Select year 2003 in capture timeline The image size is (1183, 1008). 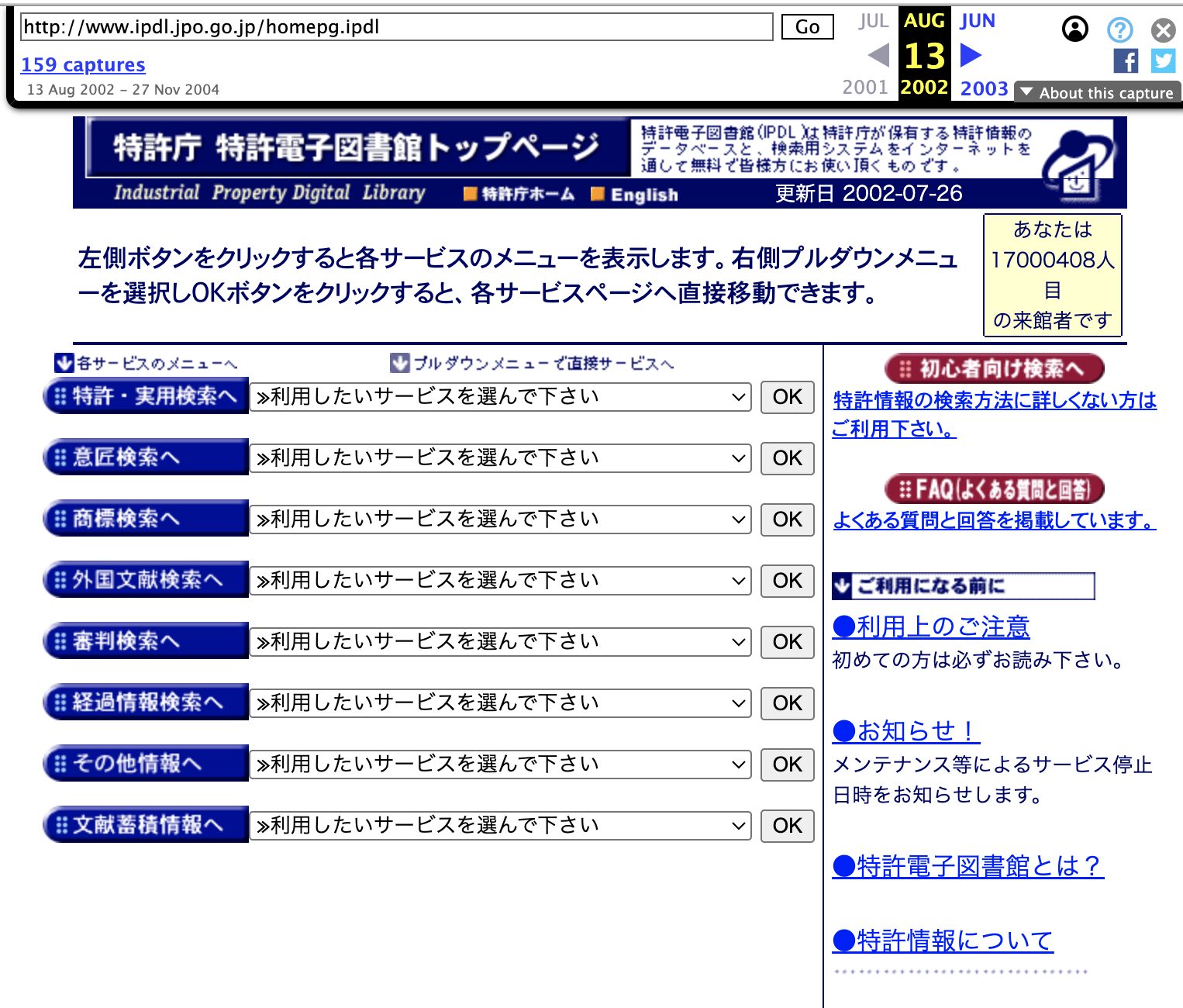tap(984, 88)
